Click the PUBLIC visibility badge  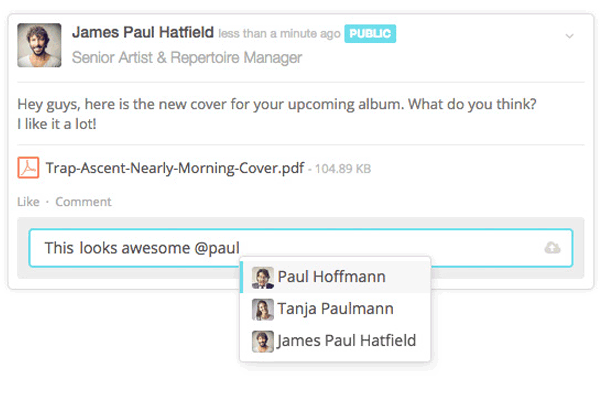pyautogui.click(x=371, y=34)
